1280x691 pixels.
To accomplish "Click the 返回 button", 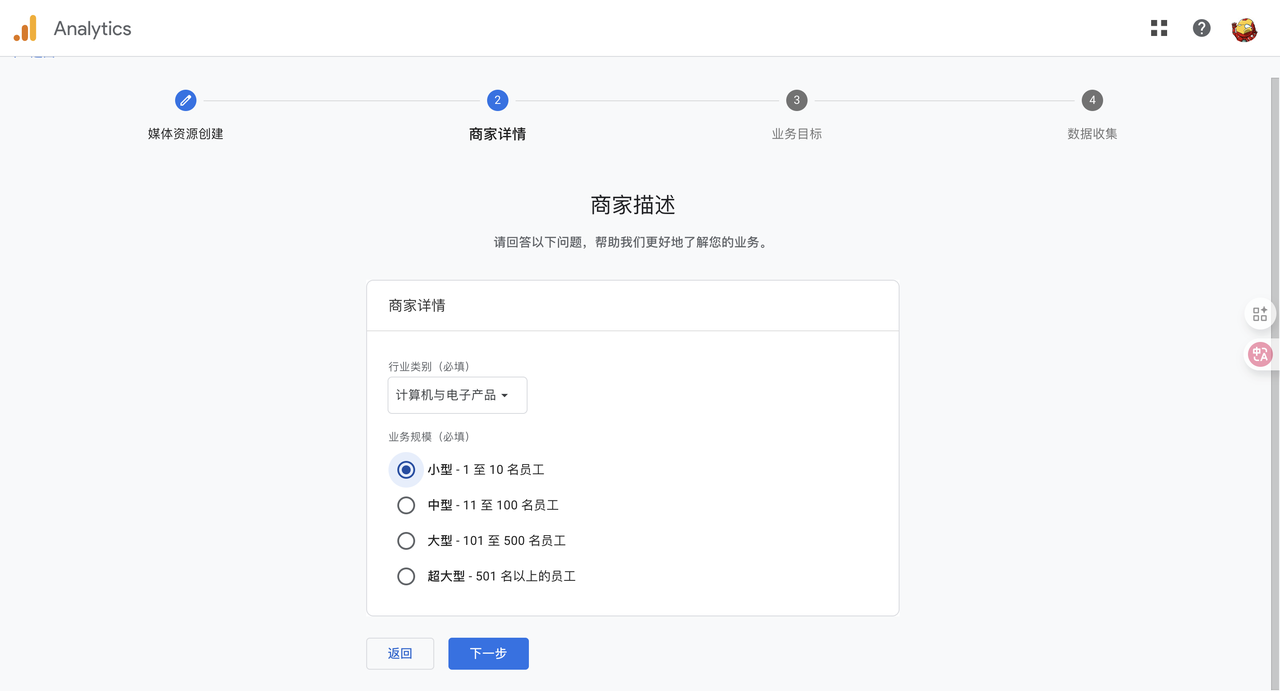I will (400, 653).
